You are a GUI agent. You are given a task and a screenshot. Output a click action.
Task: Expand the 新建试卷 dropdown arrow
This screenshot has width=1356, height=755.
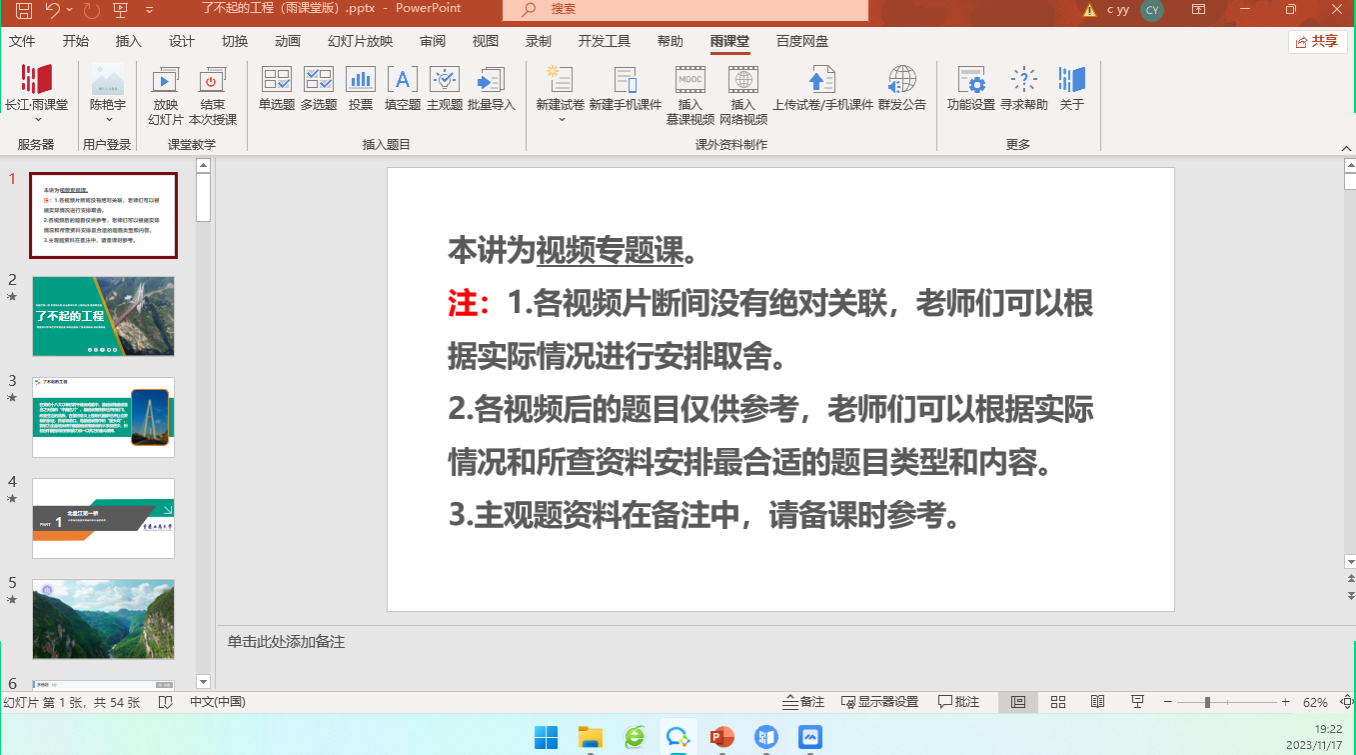tap(560, 119)
